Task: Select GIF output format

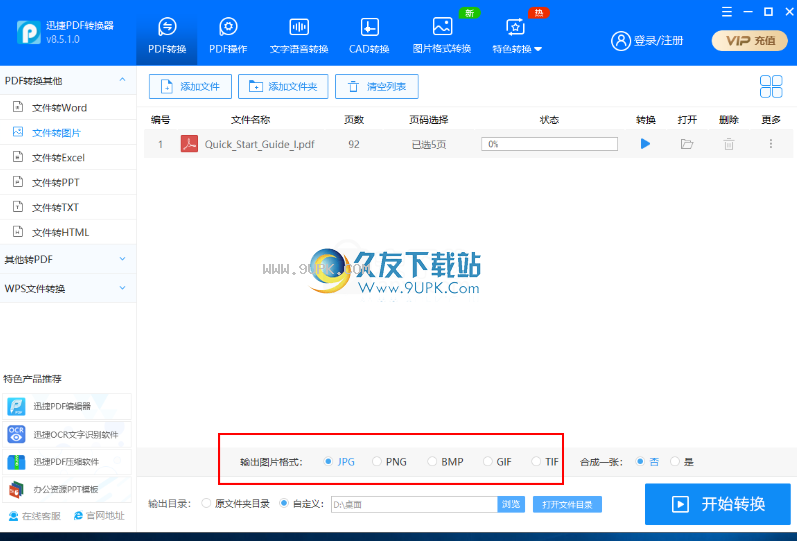Action: [497, 462]
